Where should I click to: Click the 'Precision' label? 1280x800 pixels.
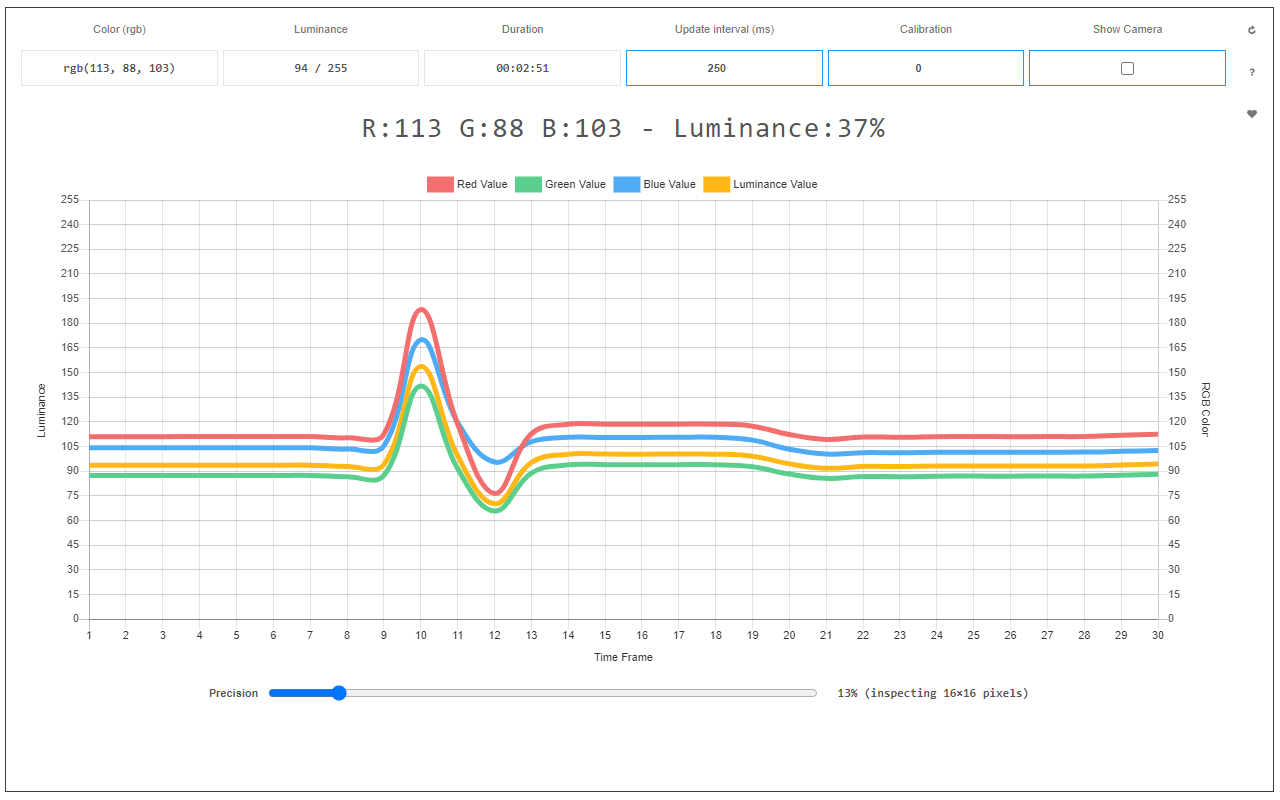pos(233,693)
